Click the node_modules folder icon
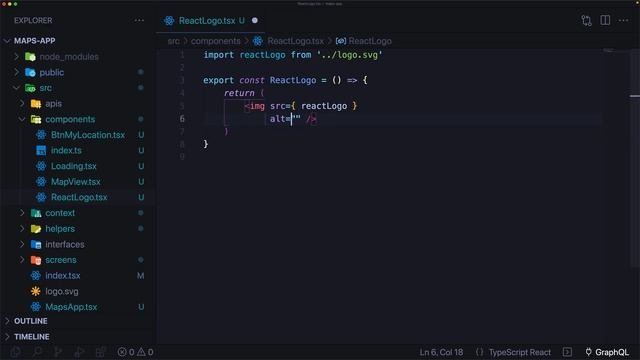640x360 pixels. click(30, 56)
